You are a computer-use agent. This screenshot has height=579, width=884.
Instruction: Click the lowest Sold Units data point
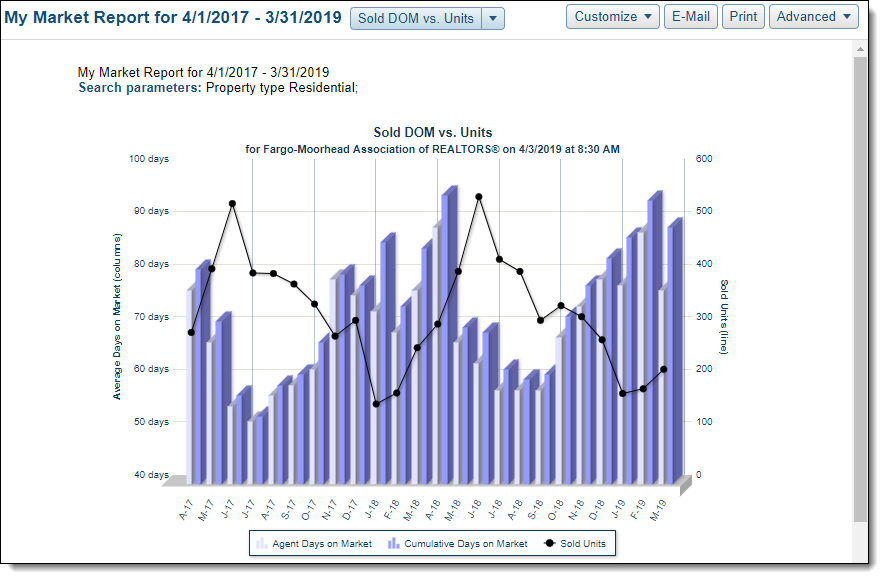coord(376,404)
